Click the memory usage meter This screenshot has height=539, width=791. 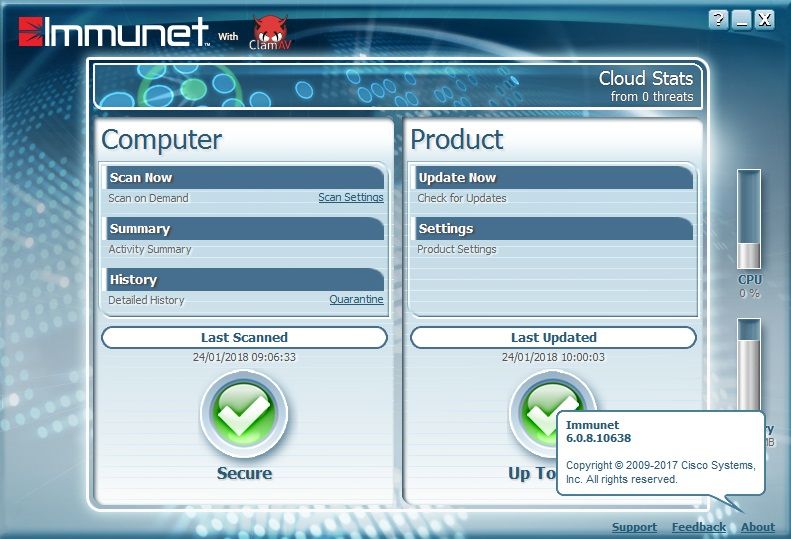click(x=749, y=363)
